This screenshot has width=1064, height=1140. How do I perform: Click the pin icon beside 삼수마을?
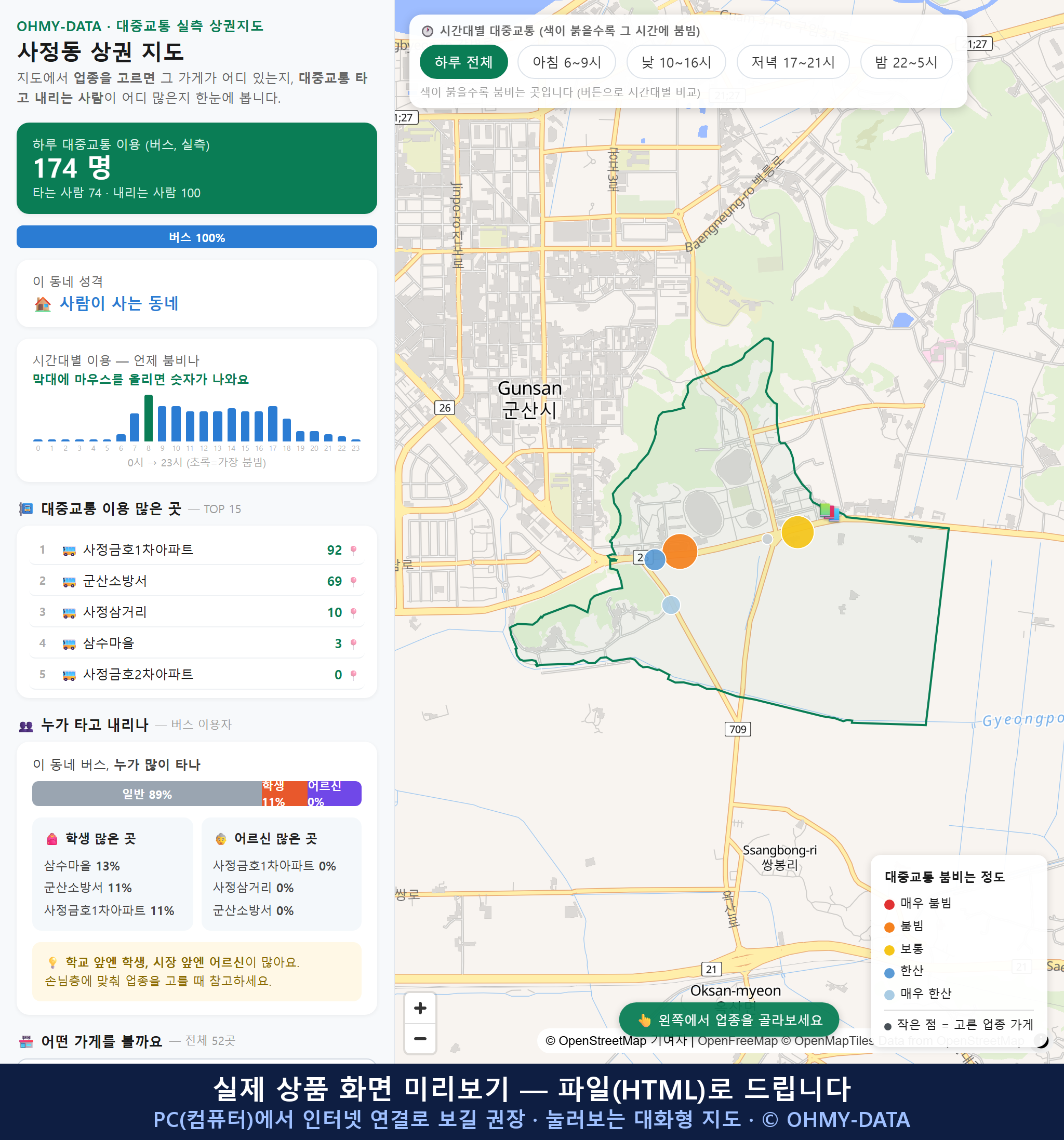(x=353, y=643)
